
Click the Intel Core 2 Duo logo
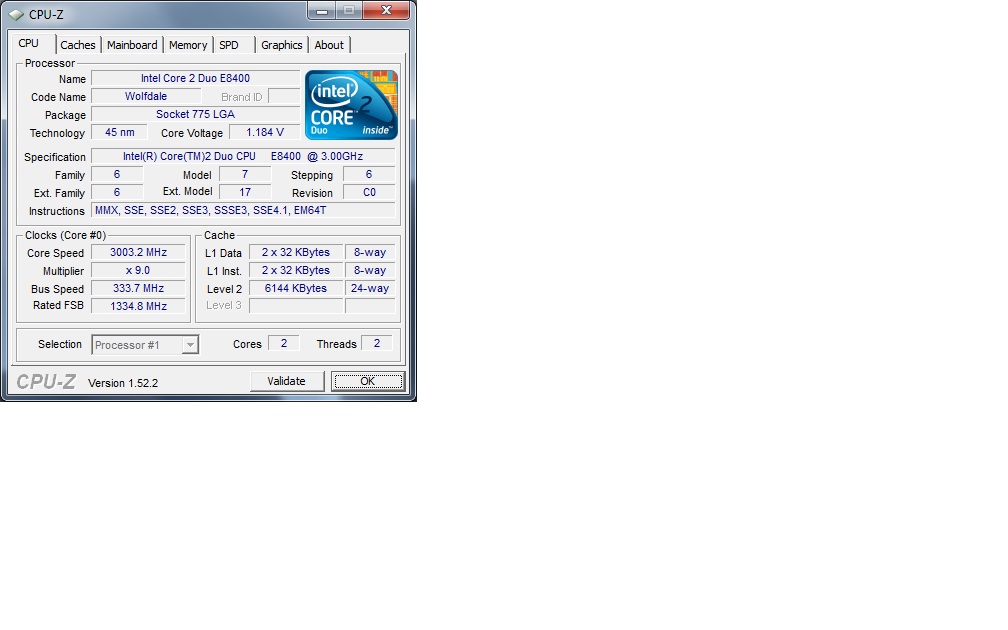(351, 105)
